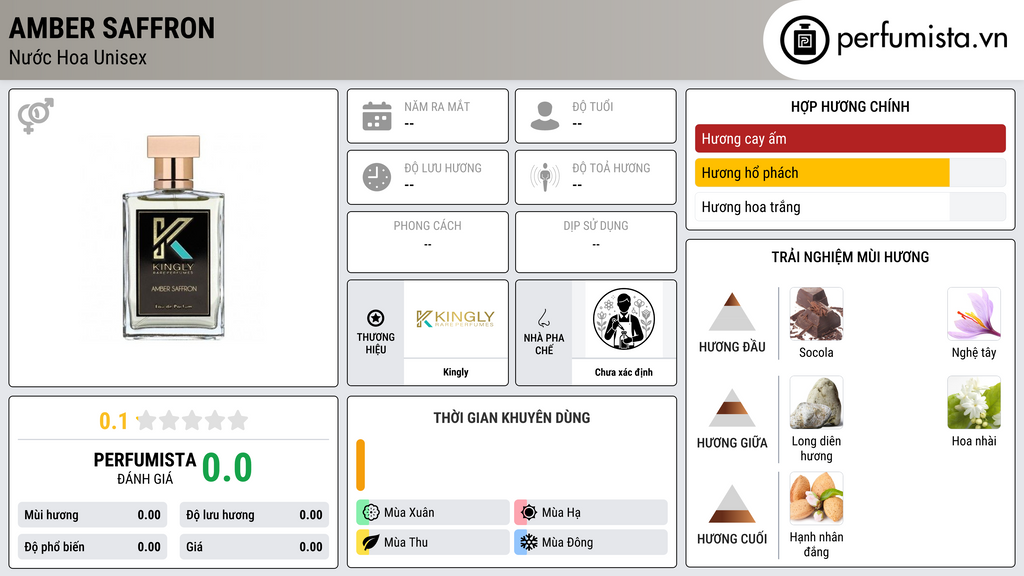Click the sillage icon beside Độ toả hương
The width and height of the screenshot is (1024, 576).
click(x=545, y=177)
